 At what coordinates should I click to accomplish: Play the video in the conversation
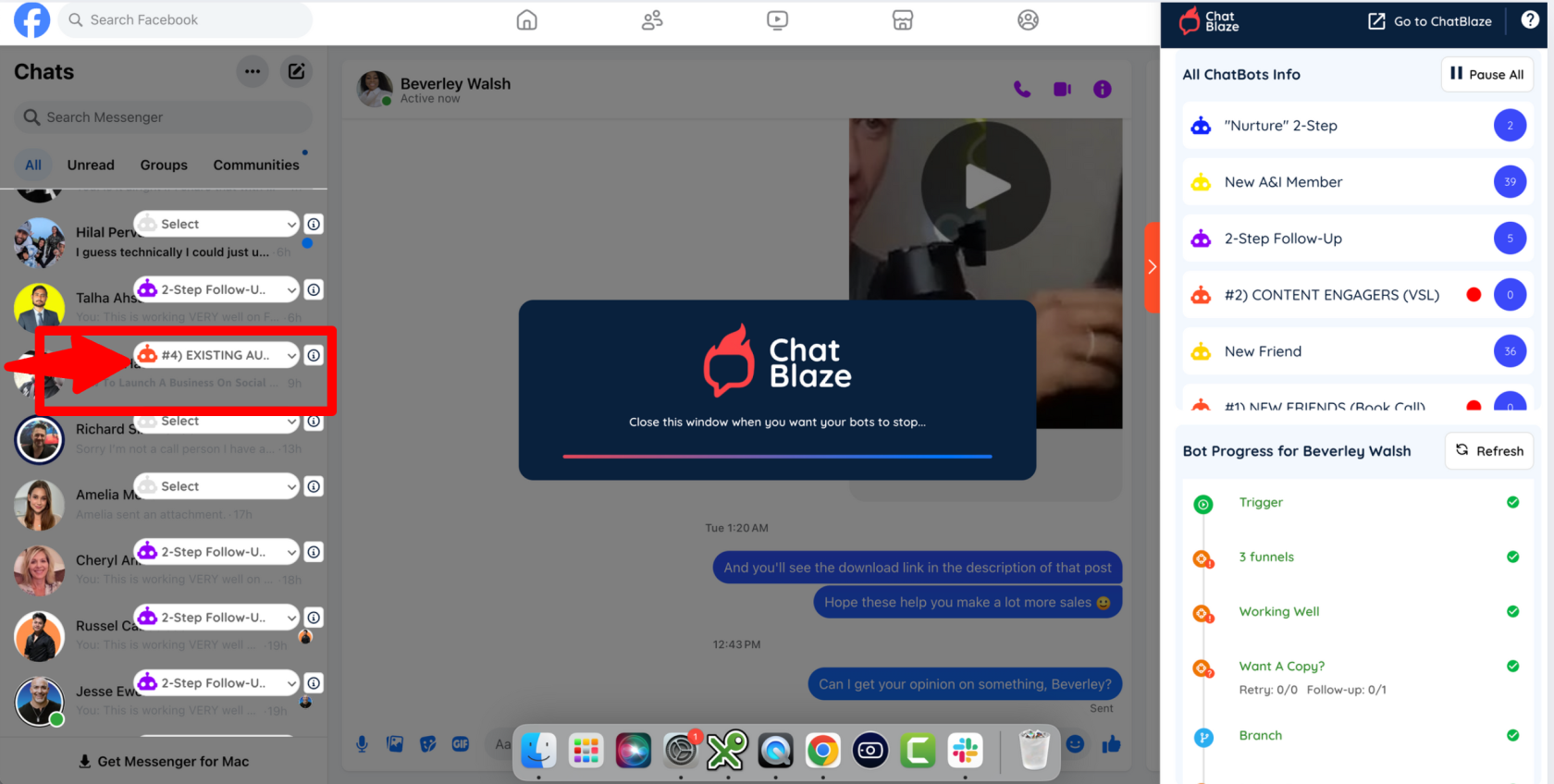click(986, 187)
